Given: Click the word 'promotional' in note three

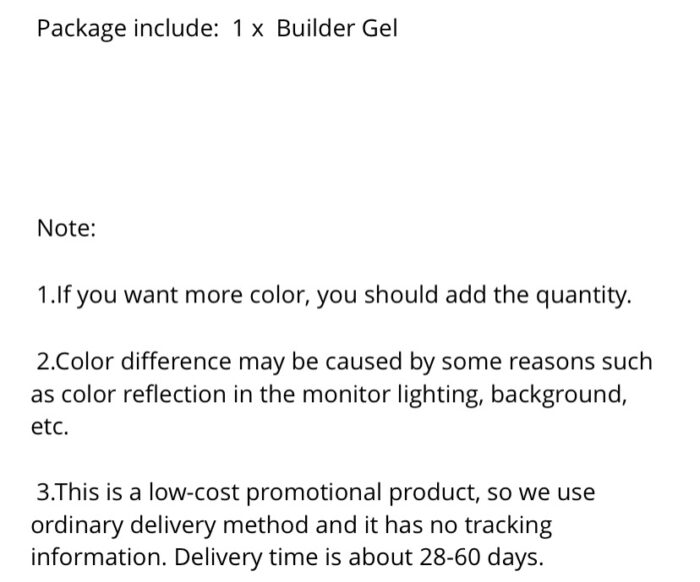Looking at the screenshot, I should [x=314, y=494].
